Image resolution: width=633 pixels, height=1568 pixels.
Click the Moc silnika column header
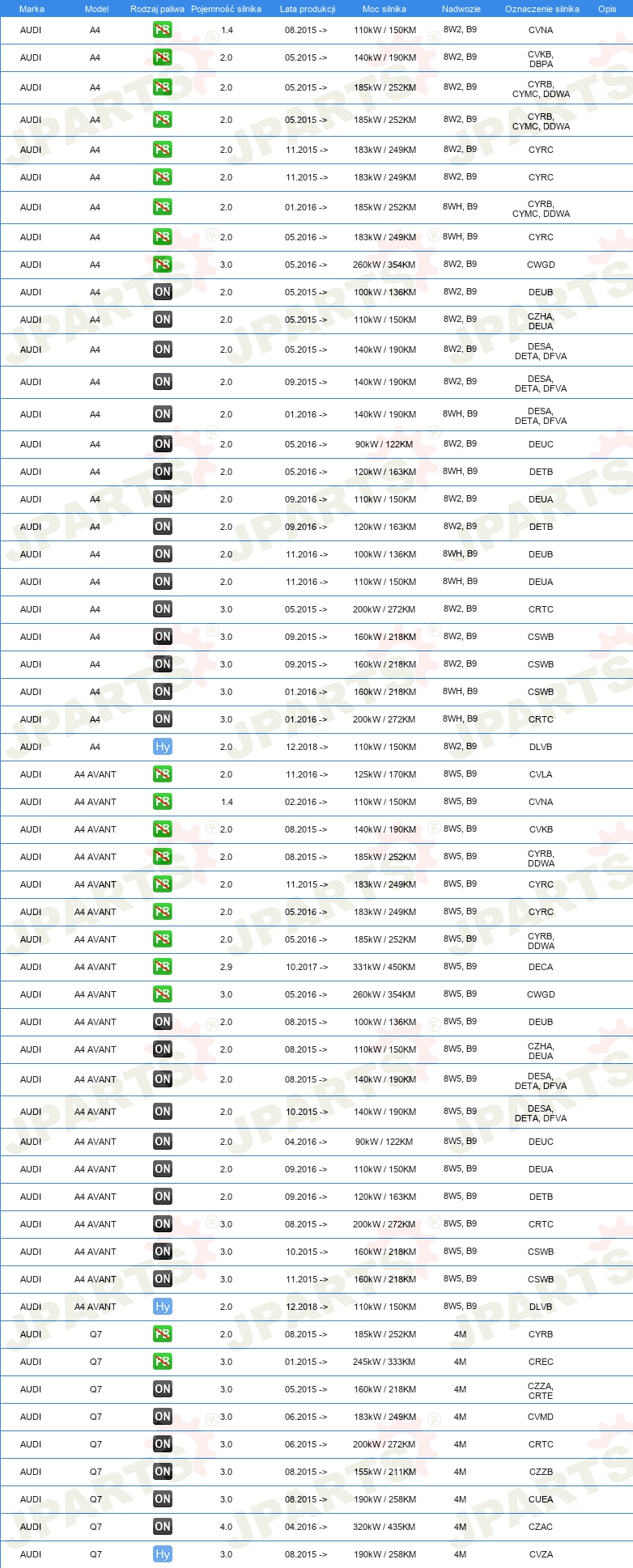pyautogui.click(x=384, y=9)
